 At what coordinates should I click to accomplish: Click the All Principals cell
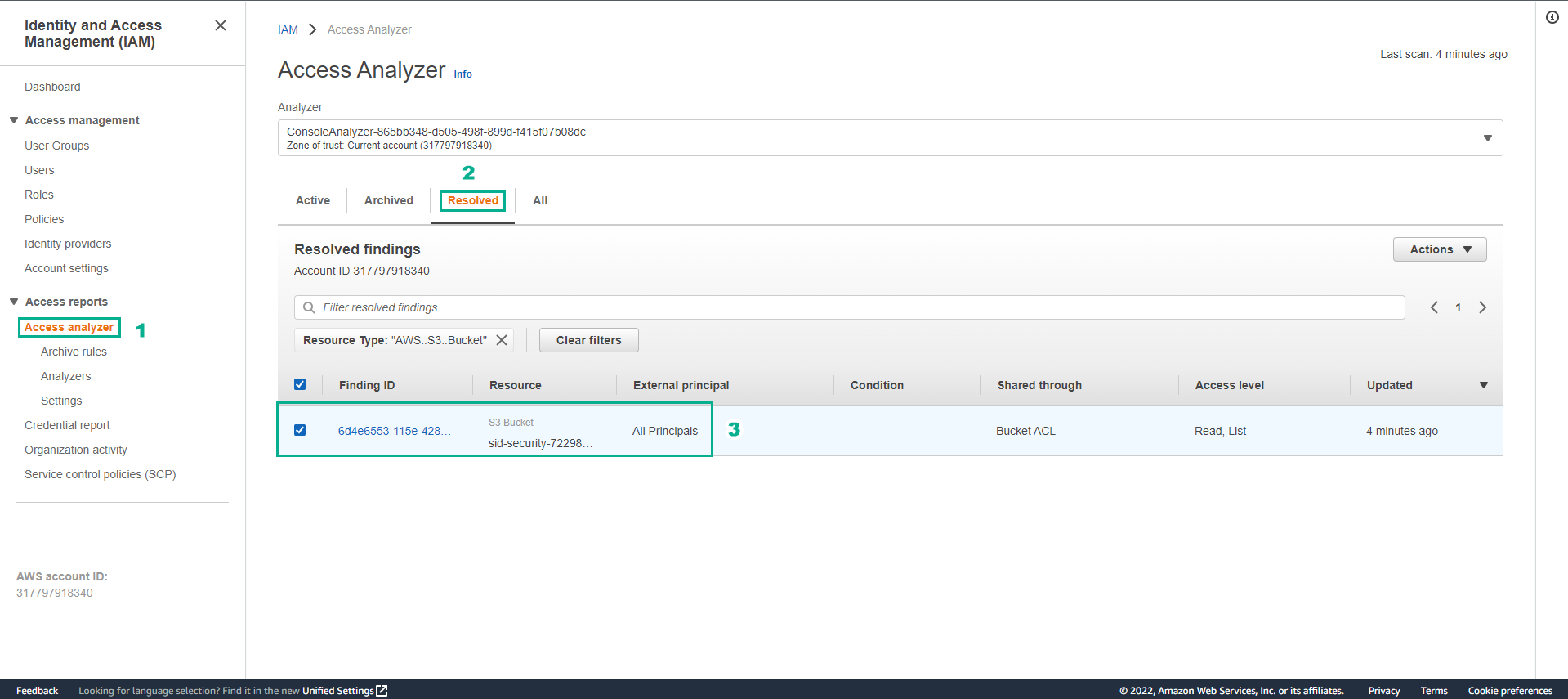click(665, 431)
